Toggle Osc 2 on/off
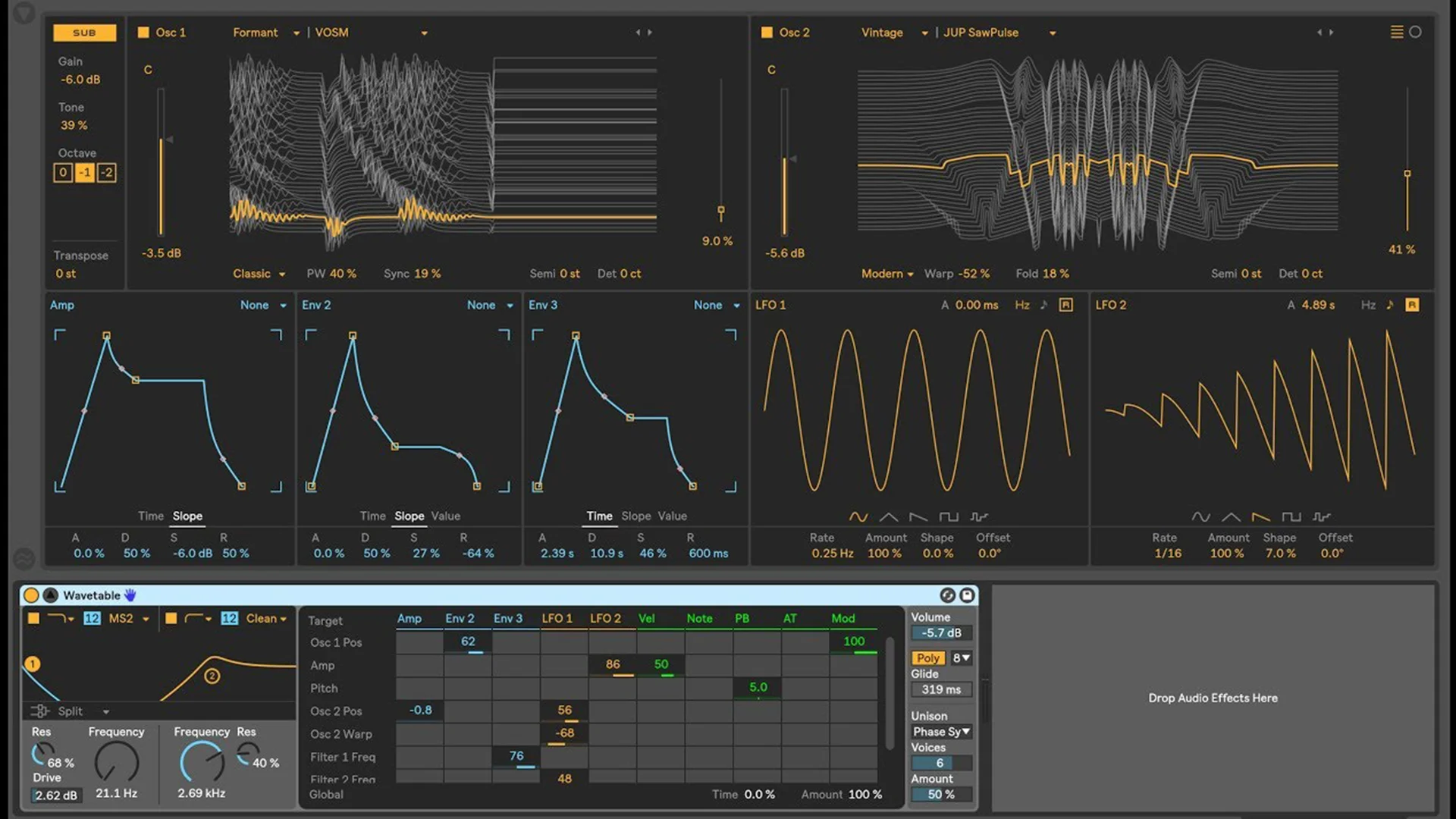The height and width of the screenshot is (819, 1456). (767, 33)
